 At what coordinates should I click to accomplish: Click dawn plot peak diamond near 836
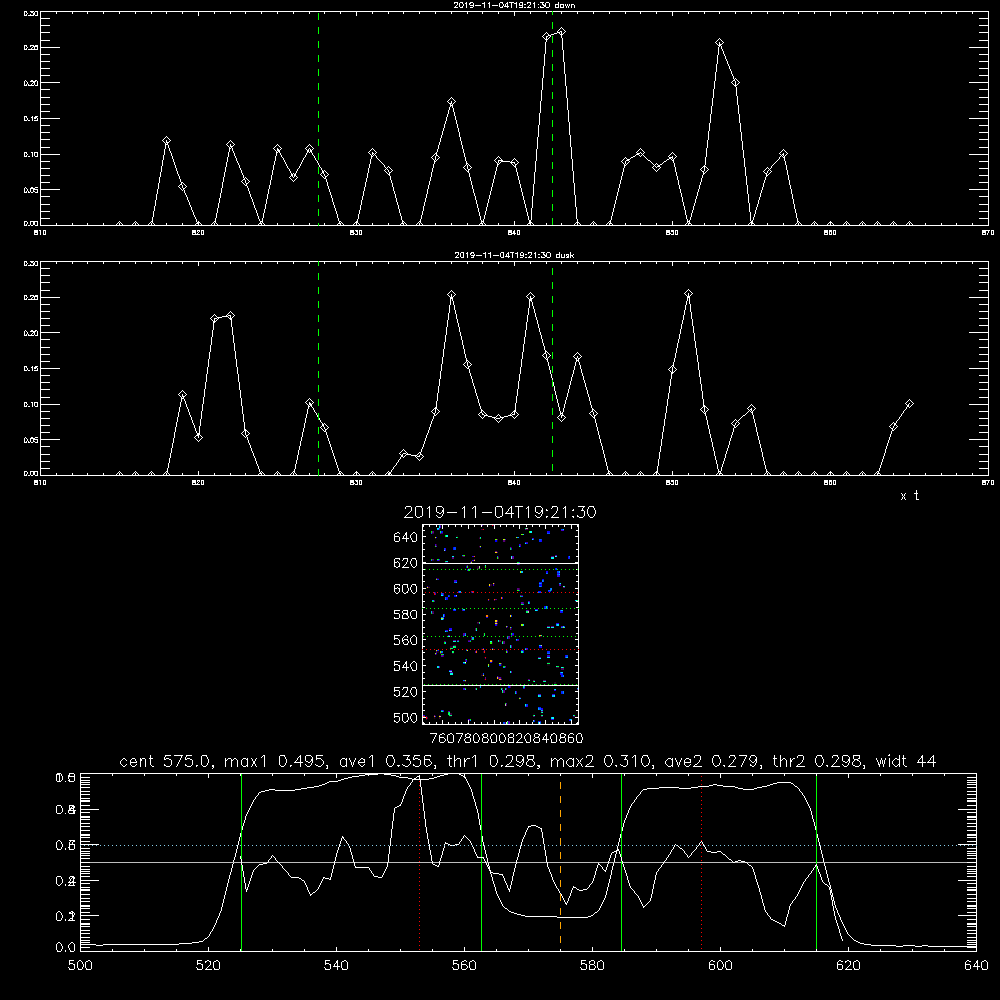(452, 102)
